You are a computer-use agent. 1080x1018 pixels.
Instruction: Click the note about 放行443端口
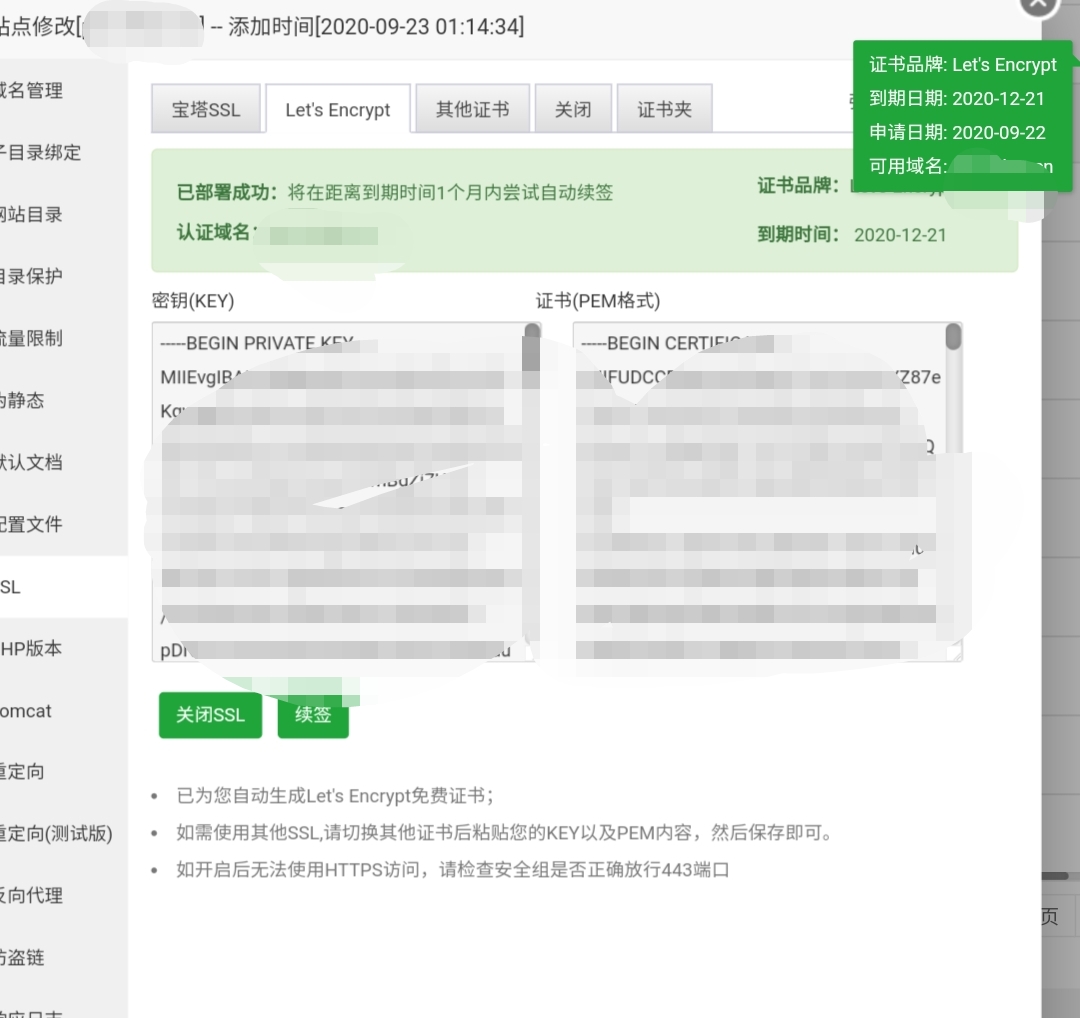tap(453, 869)
